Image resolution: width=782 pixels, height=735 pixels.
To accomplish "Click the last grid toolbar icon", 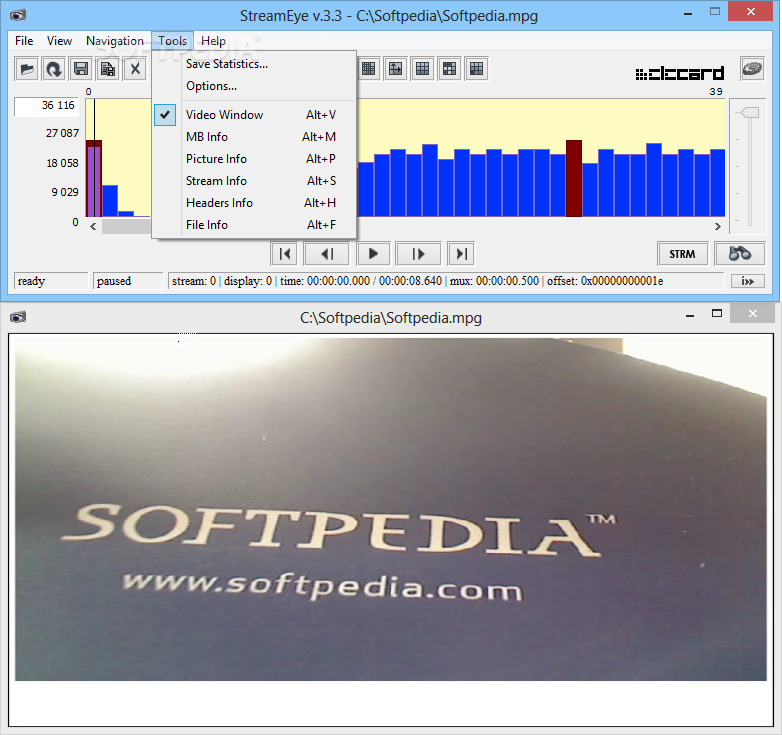I will point(476,69).
